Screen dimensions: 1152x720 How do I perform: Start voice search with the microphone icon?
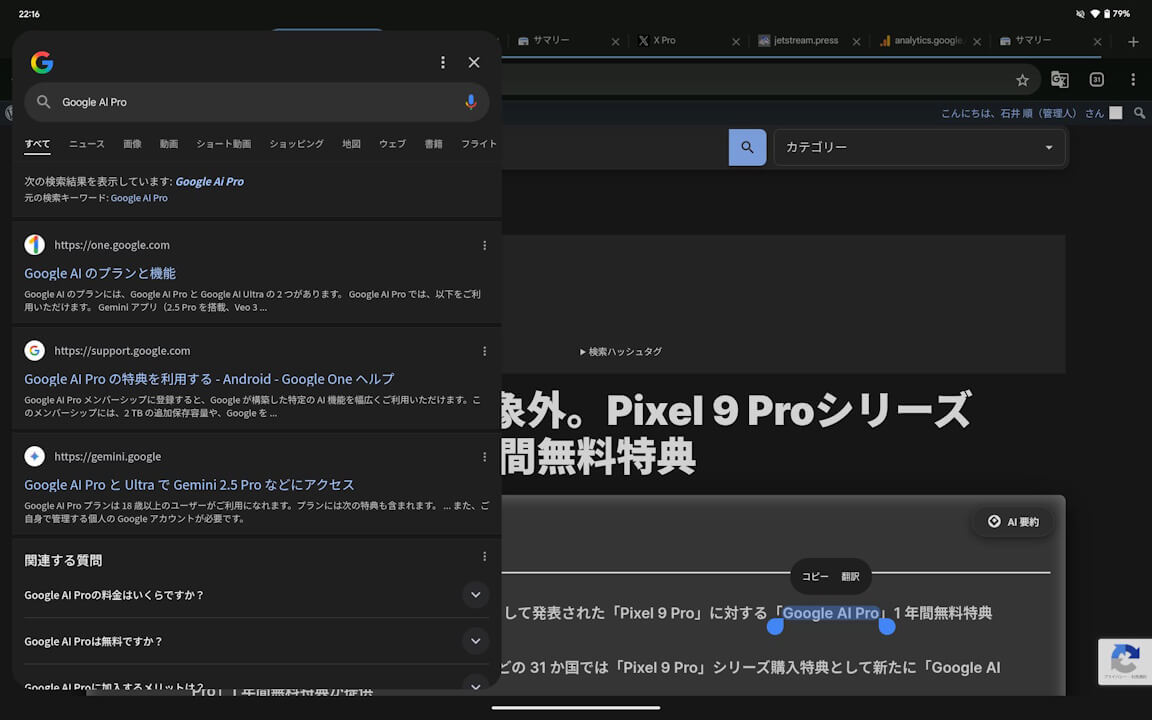point(470,102)
